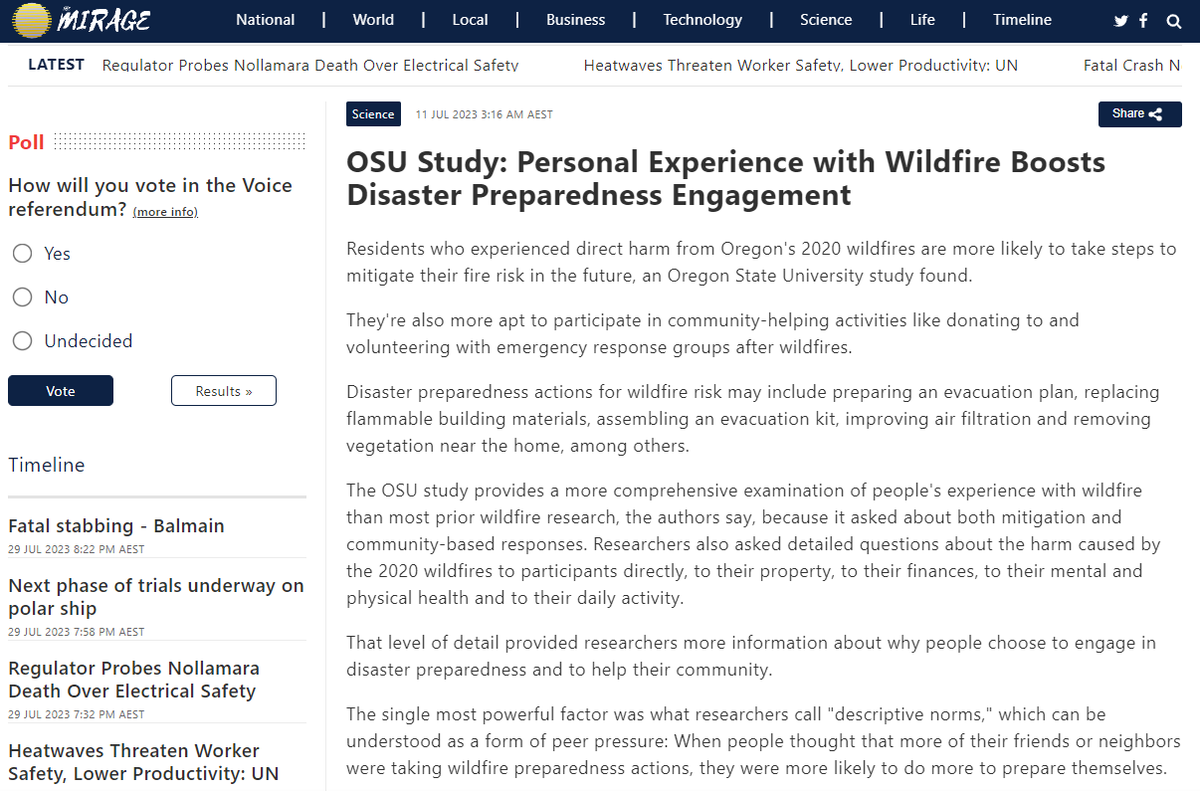The height and width of the screenshot is (791, 1200).
Task: Open the Fatal Crash ticker headline
Action: pyautogui.click(x=1131, y=65)
